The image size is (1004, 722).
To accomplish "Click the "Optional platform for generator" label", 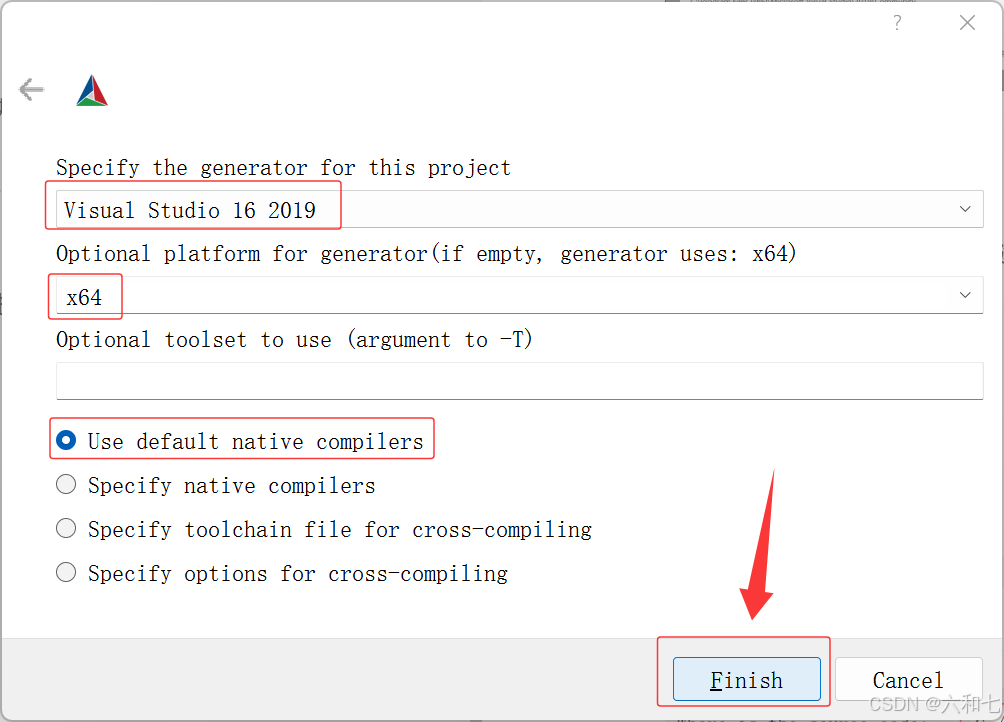I will [426, 253].
